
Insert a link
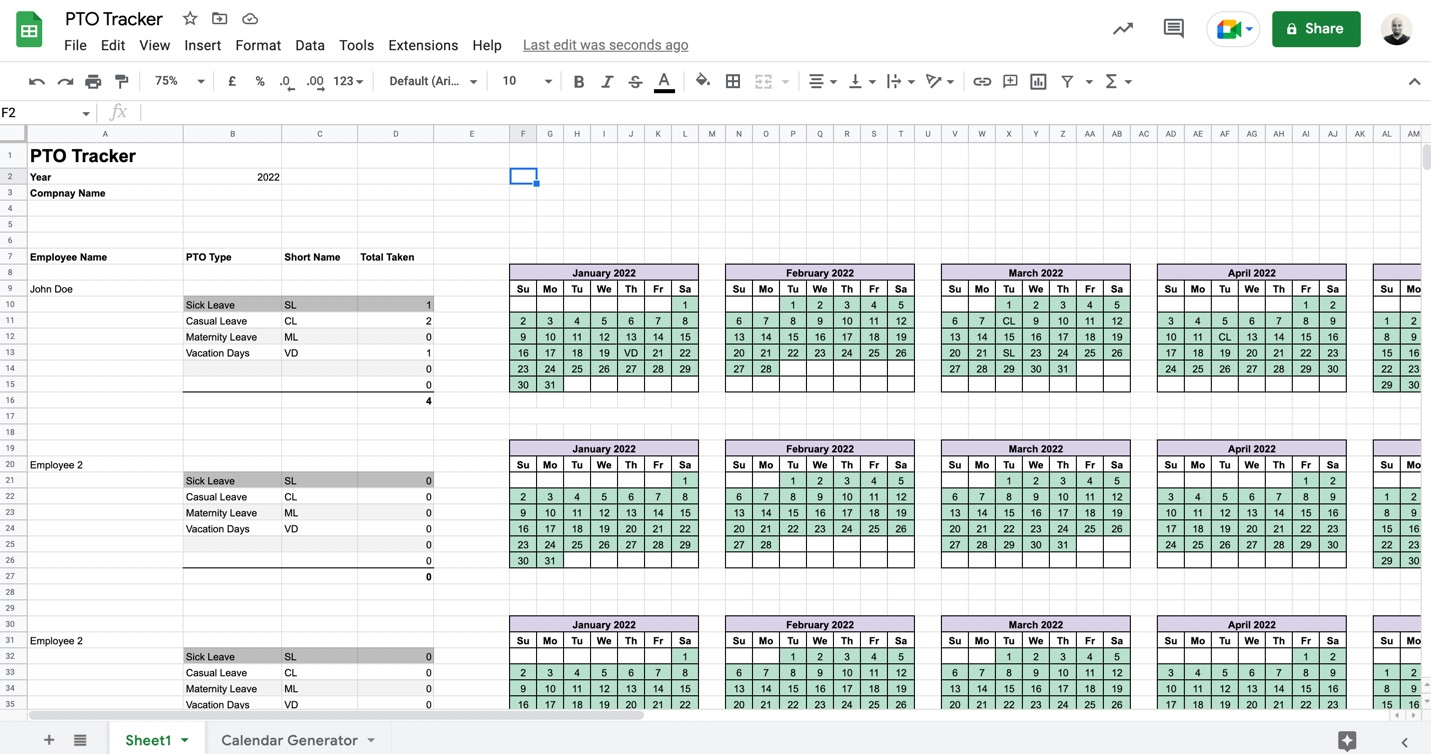pyautogui.click(x=981, y=81)
